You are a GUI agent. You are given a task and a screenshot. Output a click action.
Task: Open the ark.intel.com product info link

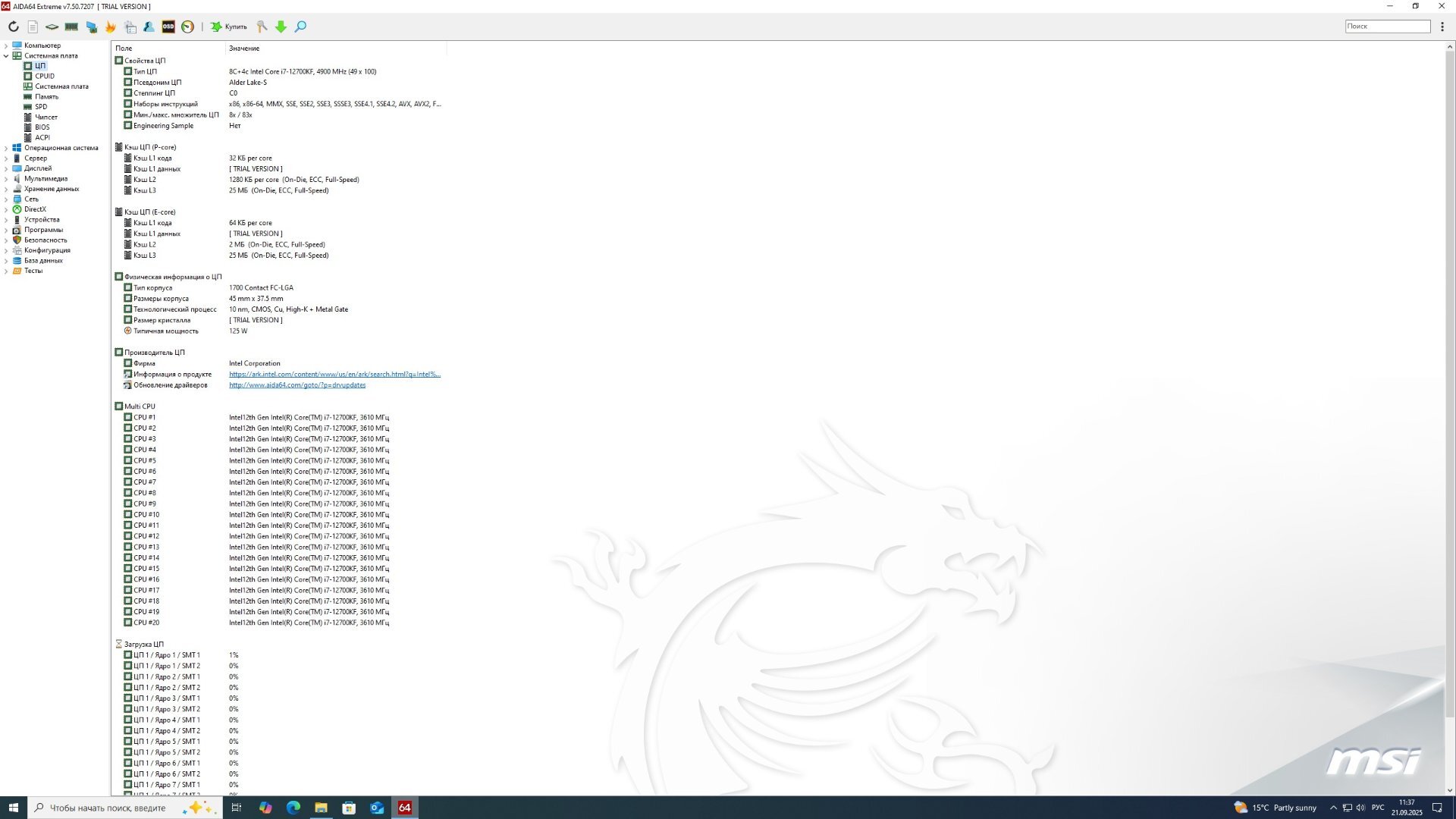(x=334, y=375)
